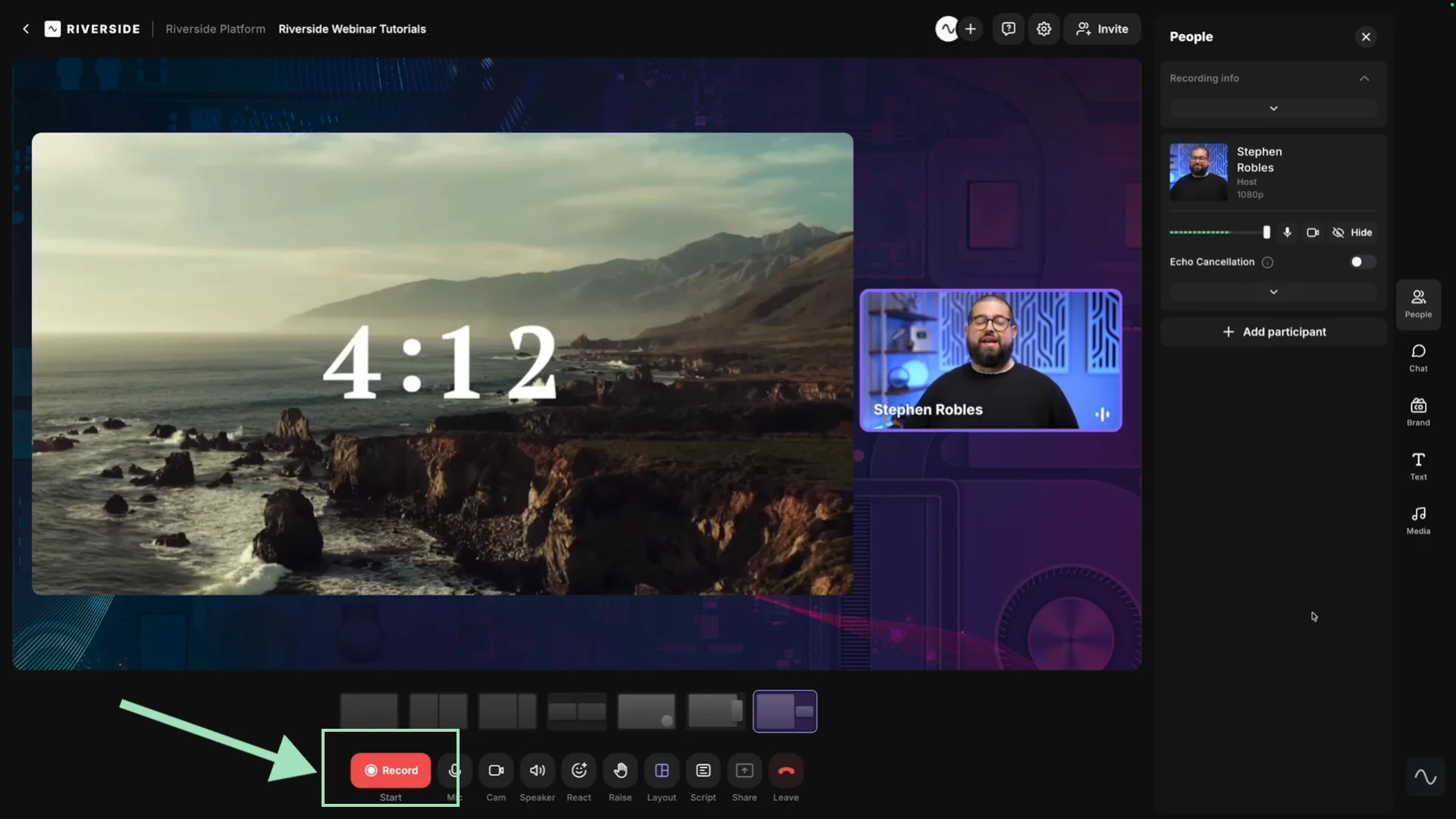Open the Brand sidebar tab
The image size is (1456, 819).
1418,413
